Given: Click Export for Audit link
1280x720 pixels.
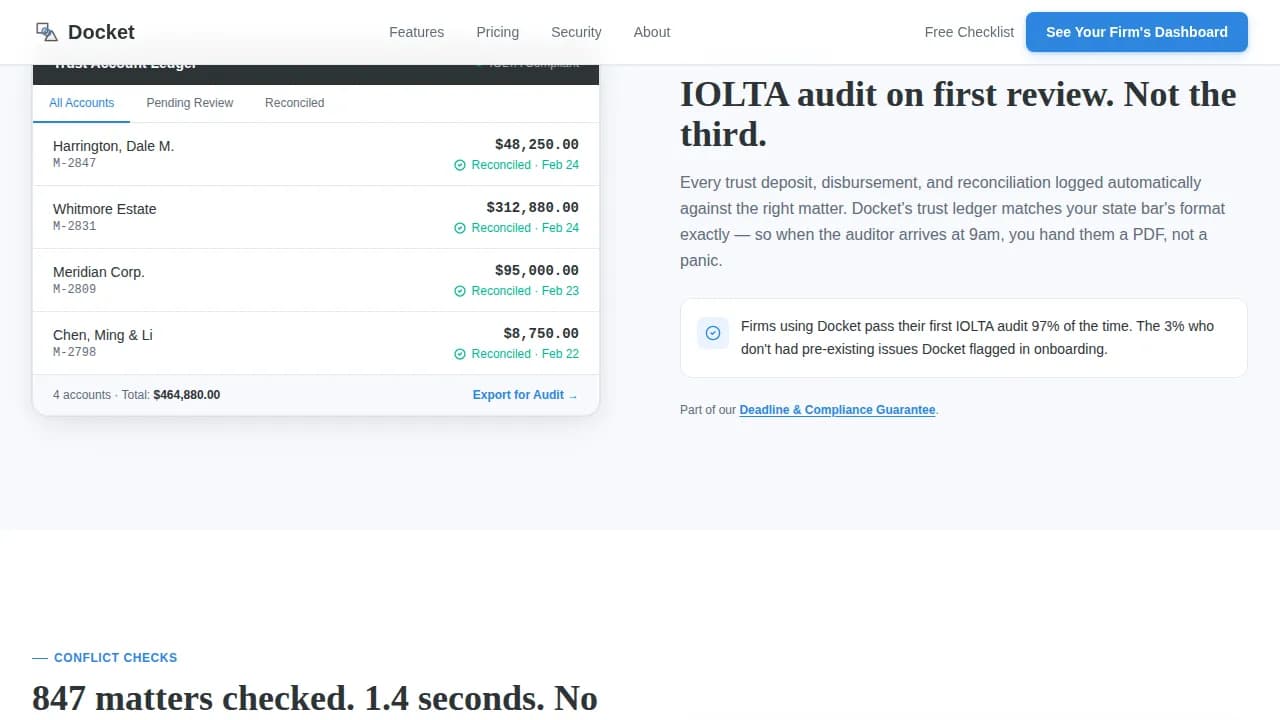Looking at the screenshot, I should point(525,395).
